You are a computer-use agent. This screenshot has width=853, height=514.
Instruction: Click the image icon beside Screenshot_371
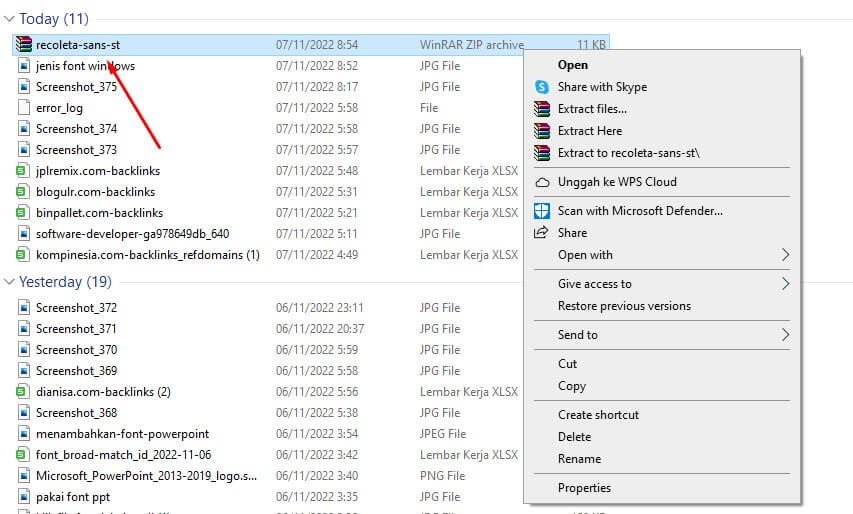(x=23, y=329)
